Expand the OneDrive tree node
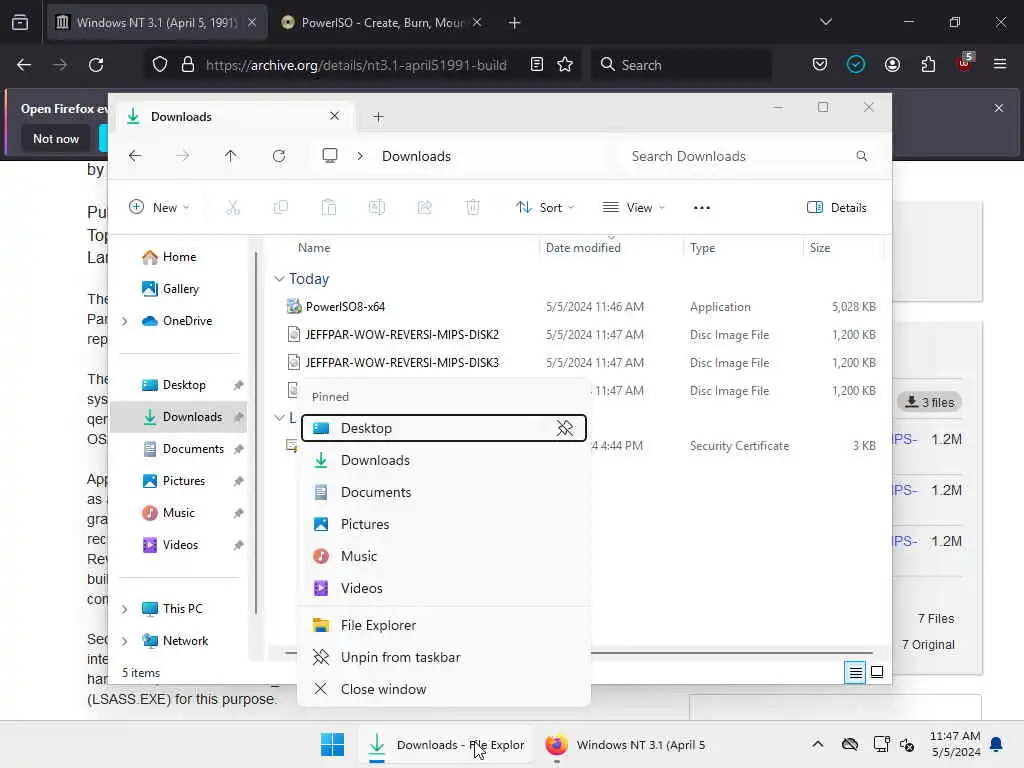 point(124,321)
